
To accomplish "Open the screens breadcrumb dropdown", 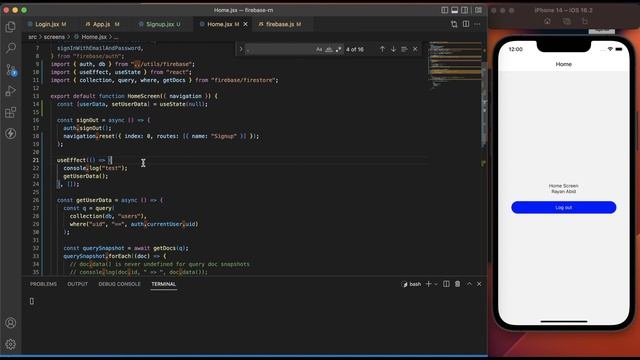I will pyautogui.click(x=54, y=37).
